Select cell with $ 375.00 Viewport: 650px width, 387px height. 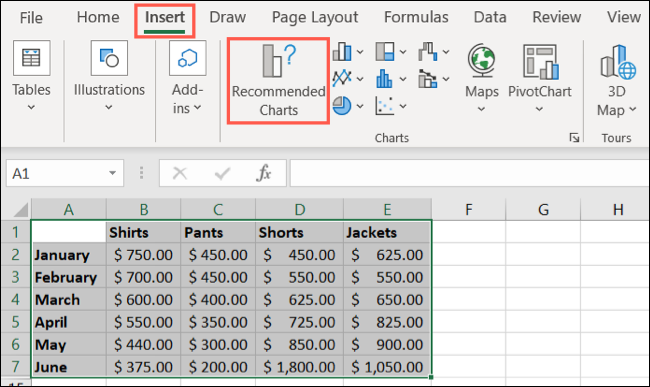(x=143, y=366)
